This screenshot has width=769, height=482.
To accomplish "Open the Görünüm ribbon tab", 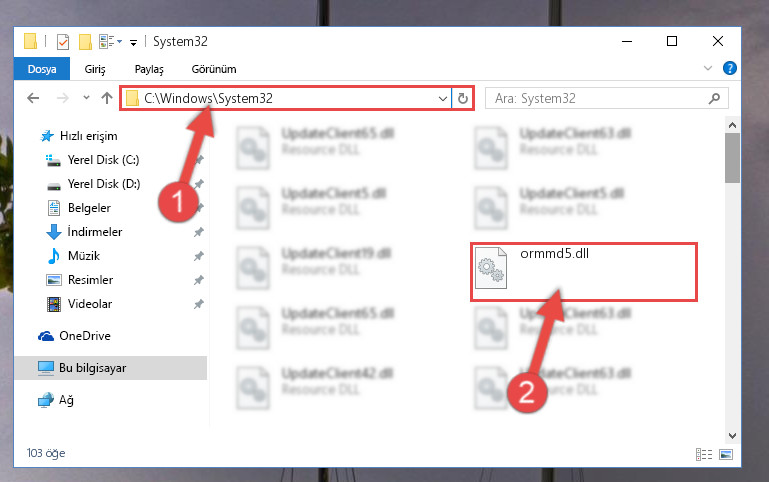I will click(x=214, y=69).
